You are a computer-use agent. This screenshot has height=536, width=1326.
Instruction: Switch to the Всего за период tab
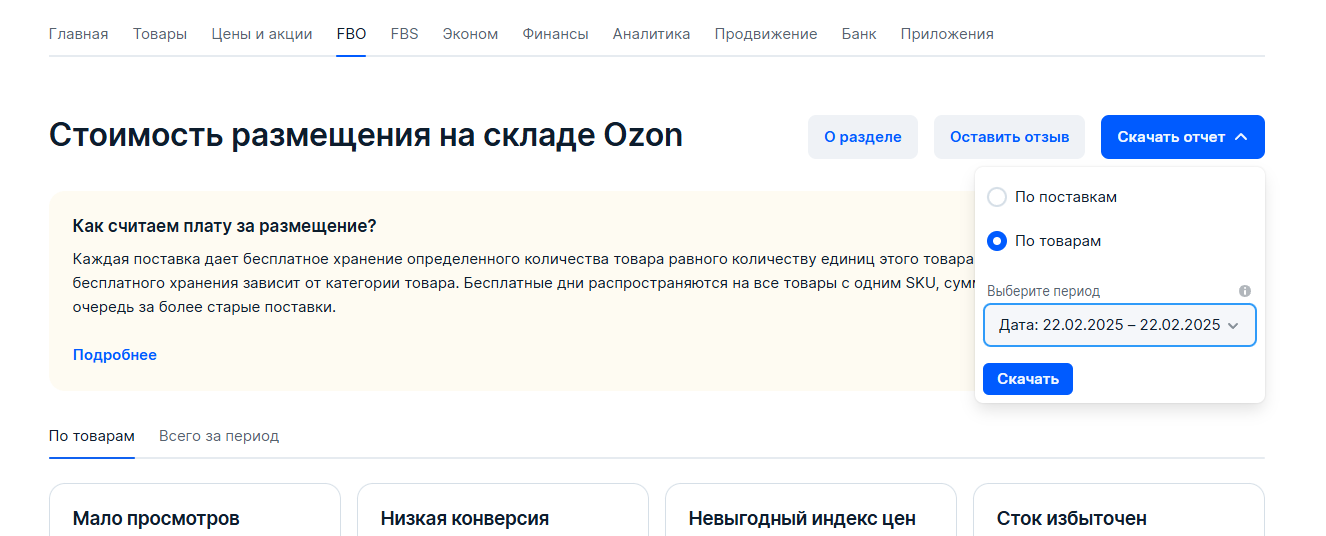coord(219,436)
